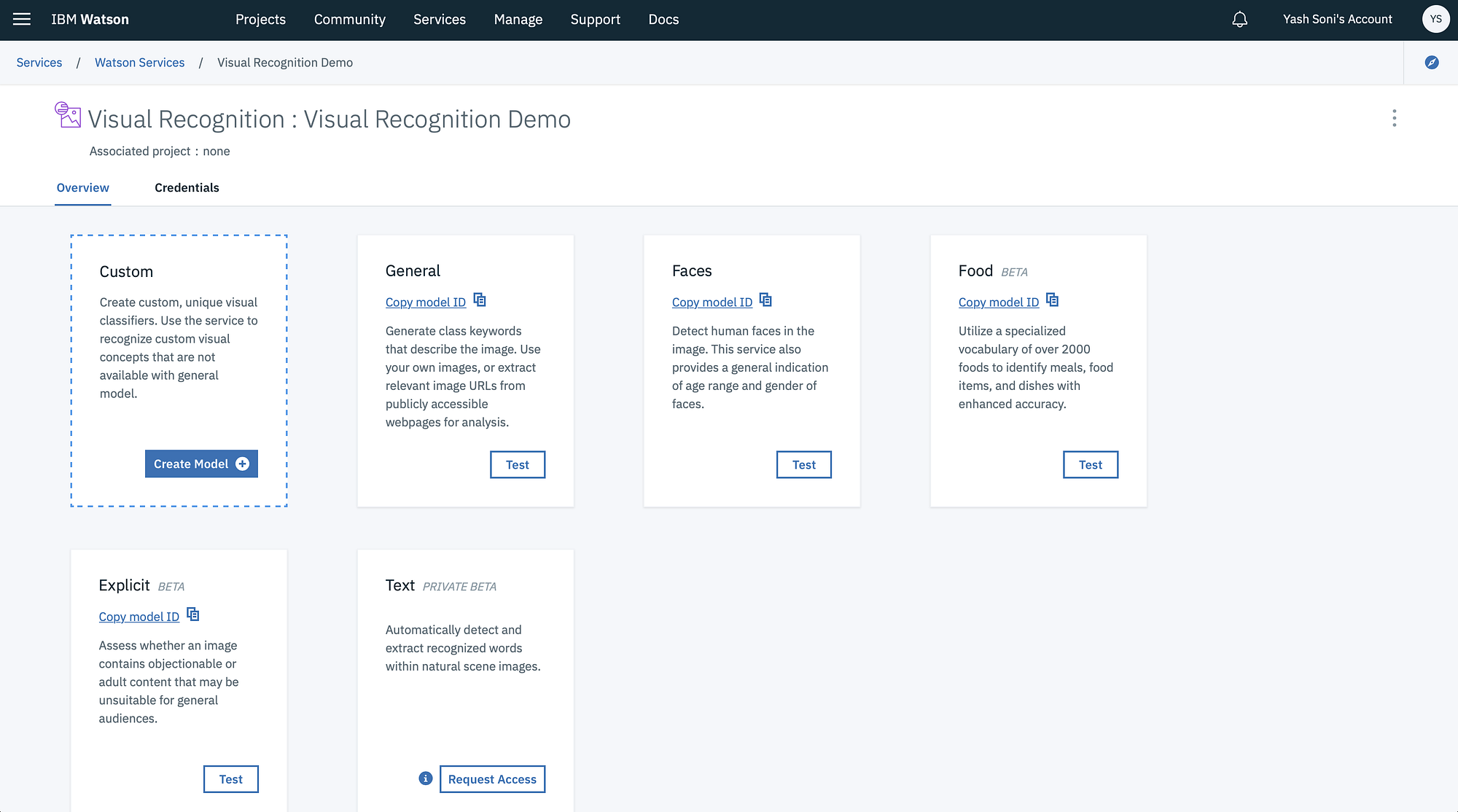Viewport: 1458px width, 812px height.
Task: Open the Services menu in top bar
Action: tap(440, 20)
